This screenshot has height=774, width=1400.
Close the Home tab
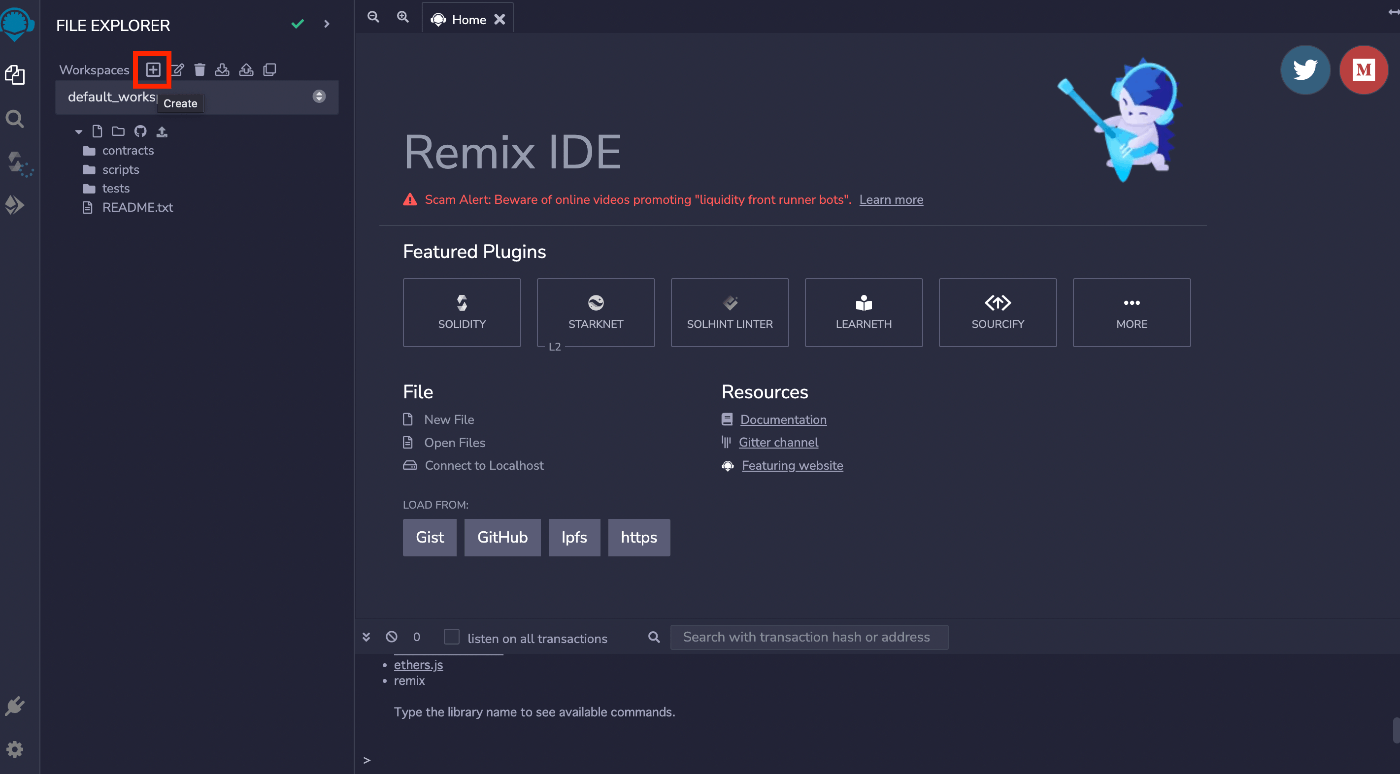pyautogui.click(x=500, y=19)
